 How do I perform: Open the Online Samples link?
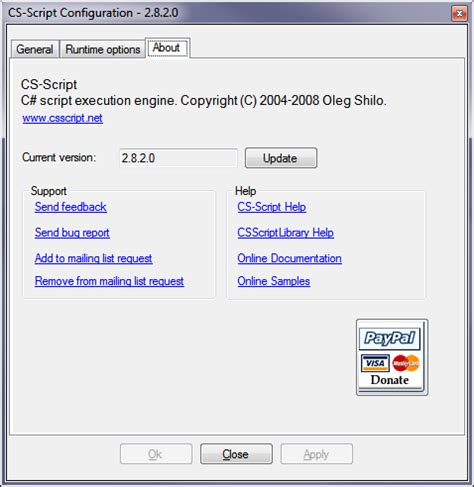[x=274, y=281]
